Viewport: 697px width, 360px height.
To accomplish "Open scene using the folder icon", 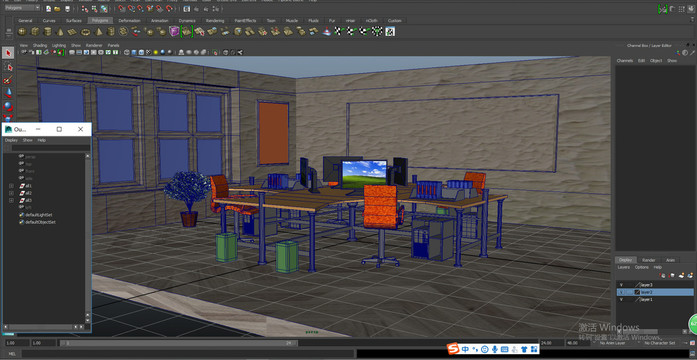I will click(57, 8).
